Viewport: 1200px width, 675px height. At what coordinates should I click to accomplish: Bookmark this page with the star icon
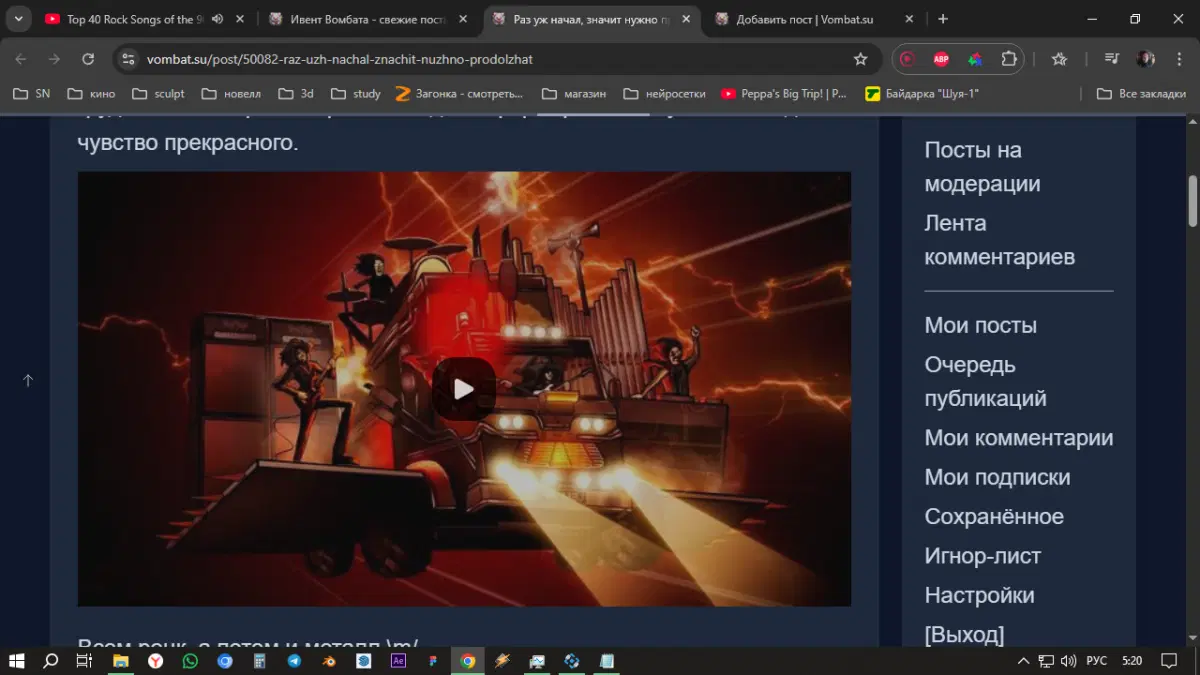[x=860, y=59]
